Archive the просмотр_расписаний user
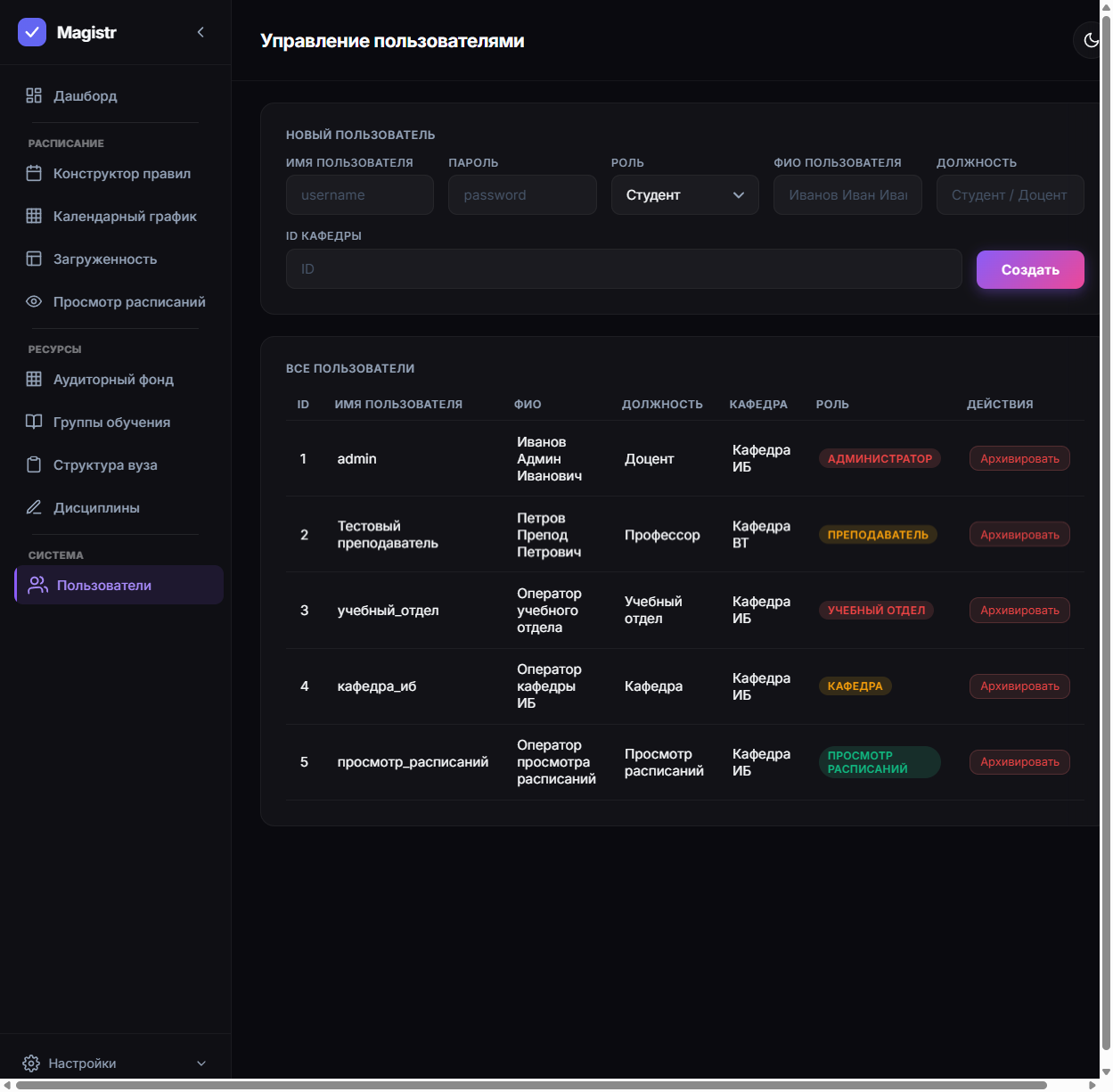This screenshot has width=1113, height=1092. coord(1019,761)
